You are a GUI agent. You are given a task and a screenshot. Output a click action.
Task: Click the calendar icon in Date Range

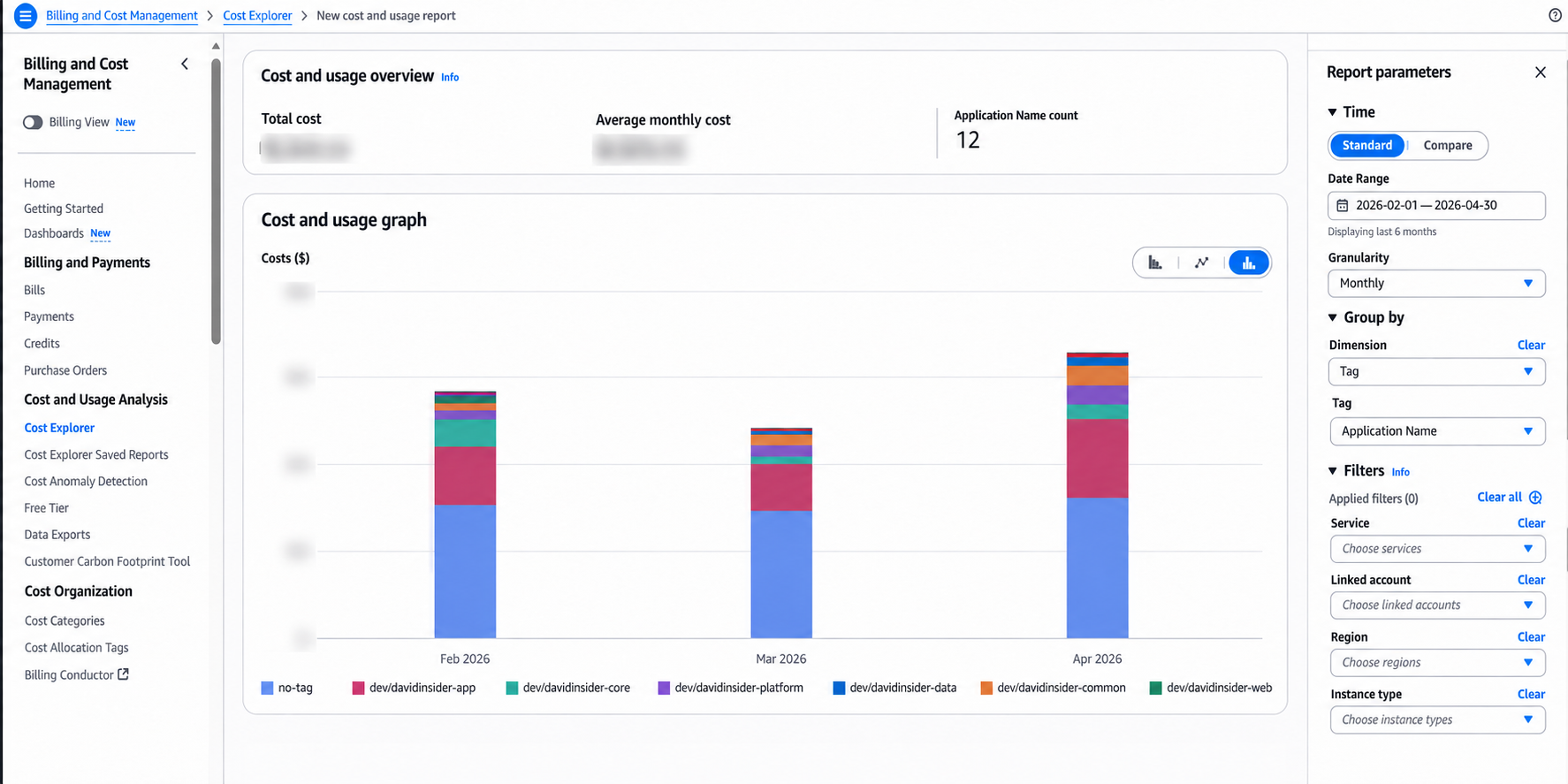pyautogui.click(x=1342, y=206)
